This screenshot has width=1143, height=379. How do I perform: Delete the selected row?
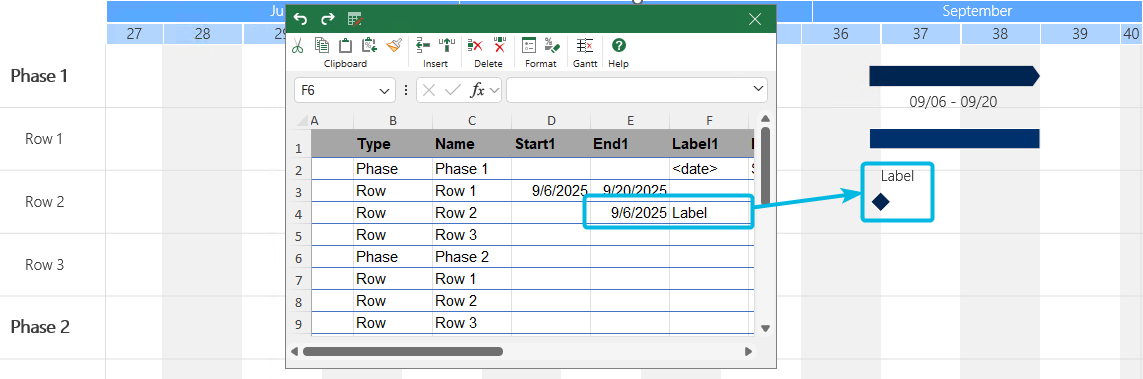(x=475, y=45)
